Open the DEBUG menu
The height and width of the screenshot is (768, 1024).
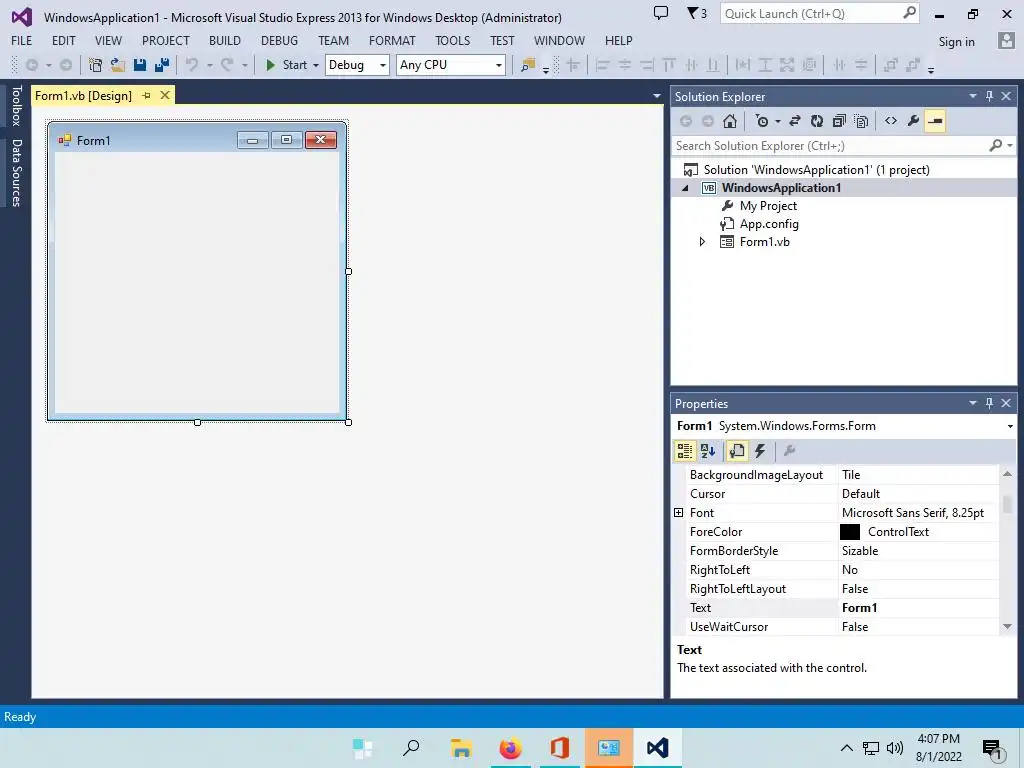click(279, 40)
